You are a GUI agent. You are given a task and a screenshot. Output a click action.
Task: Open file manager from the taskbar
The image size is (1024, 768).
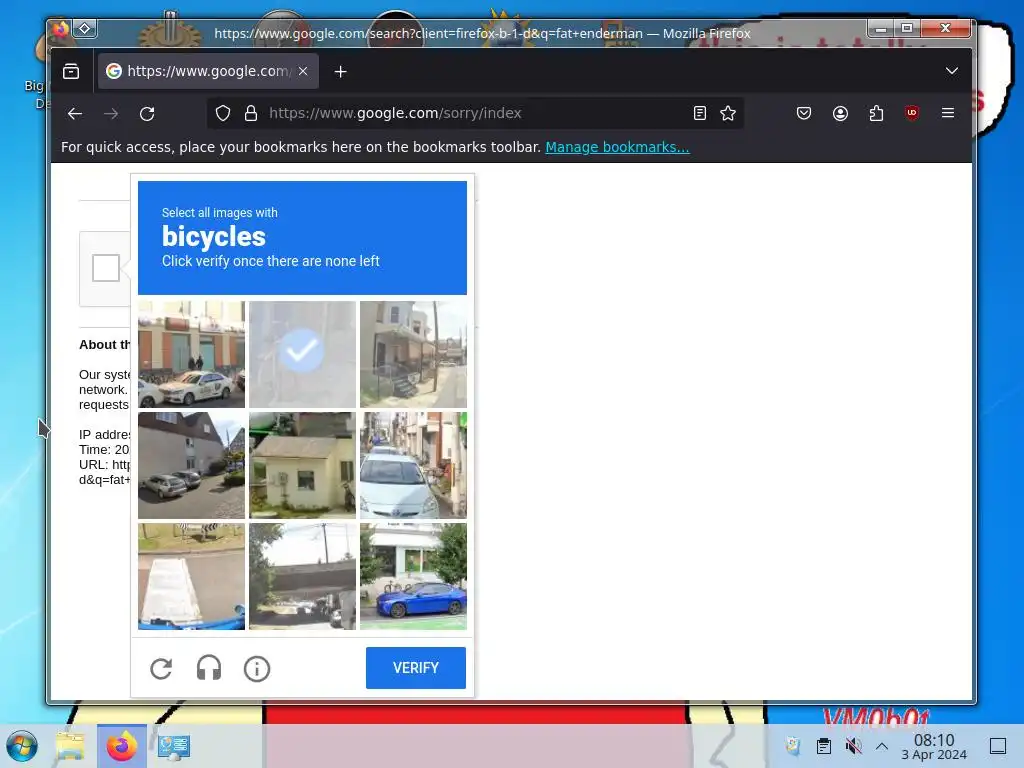[70, 746]
